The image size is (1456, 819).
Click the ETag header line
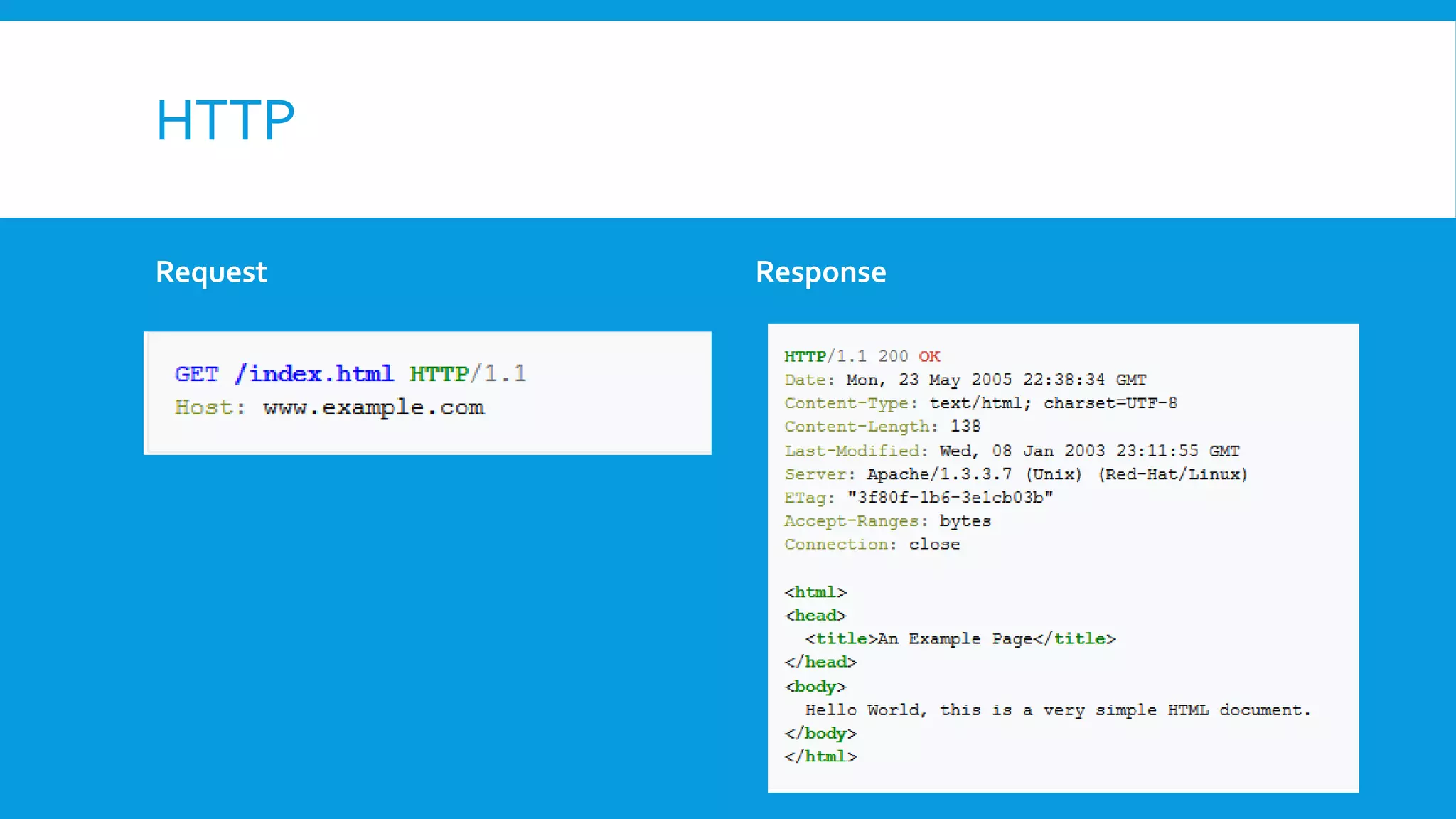tap(919, 498)
